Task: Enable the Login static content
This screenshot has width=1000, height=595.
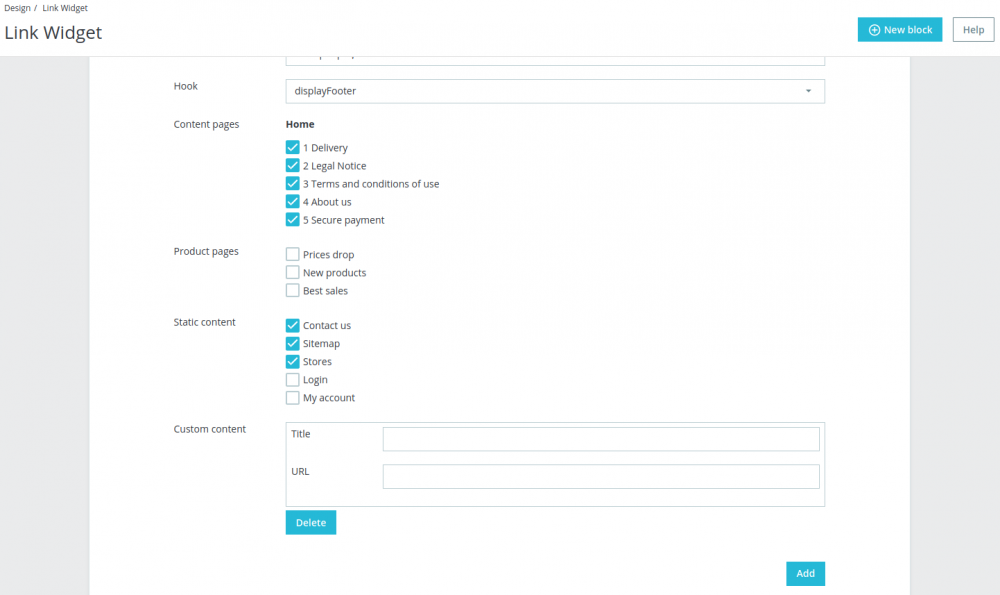Action: [292, 379]
